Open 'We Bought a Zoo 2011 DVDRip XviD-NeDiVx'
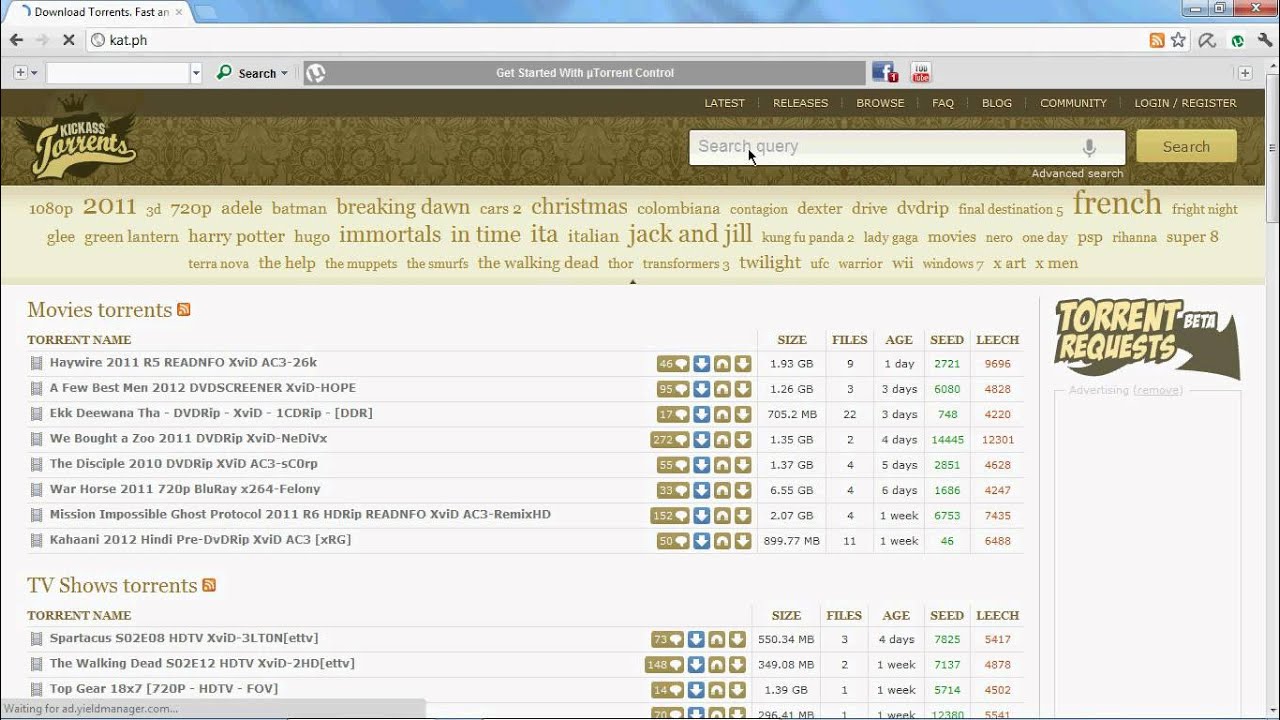This screenshot has width=1280, height=720. pos(188,438)
